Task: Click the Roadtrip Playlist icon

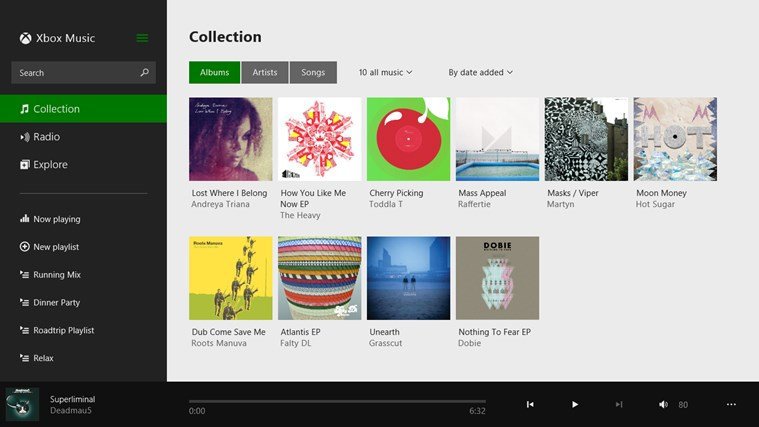Action: [25, 330]
